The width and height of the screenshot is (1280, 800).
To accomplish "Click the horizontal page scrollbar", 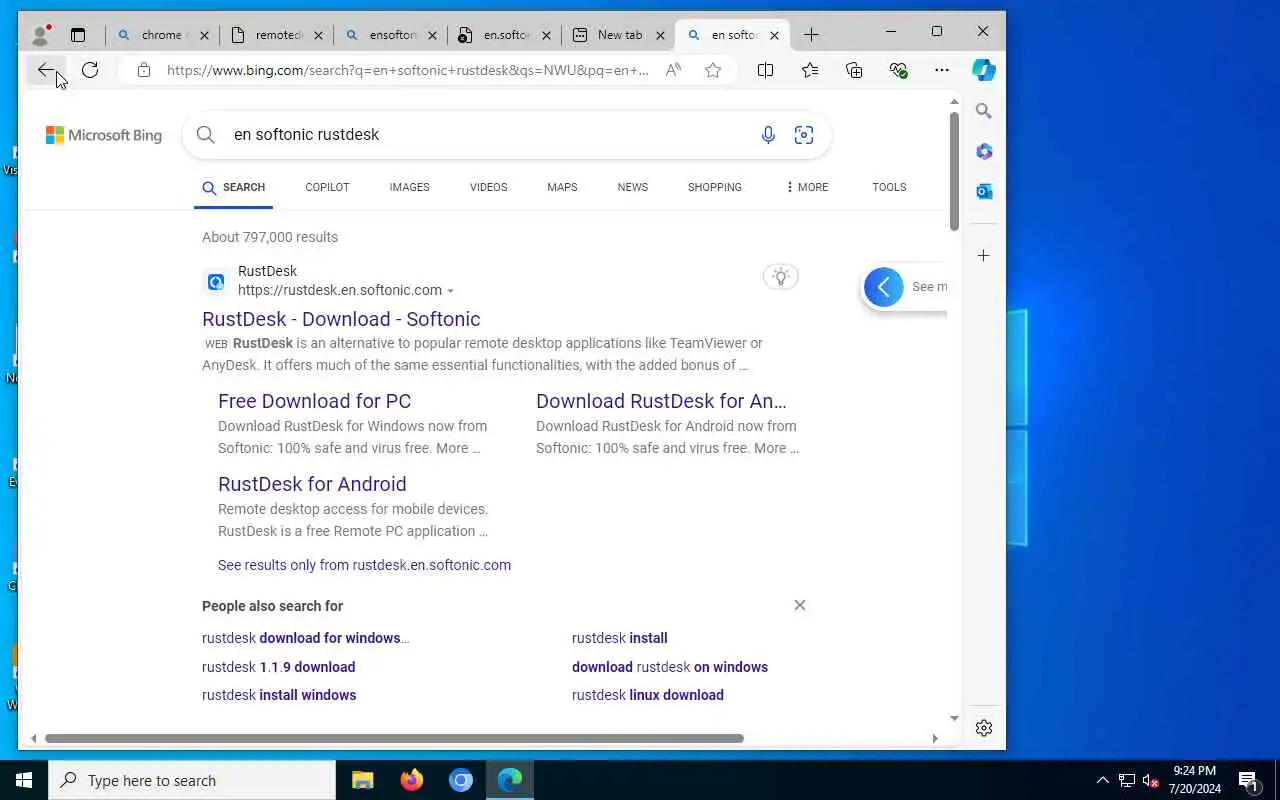I will (x=394, y=739).
